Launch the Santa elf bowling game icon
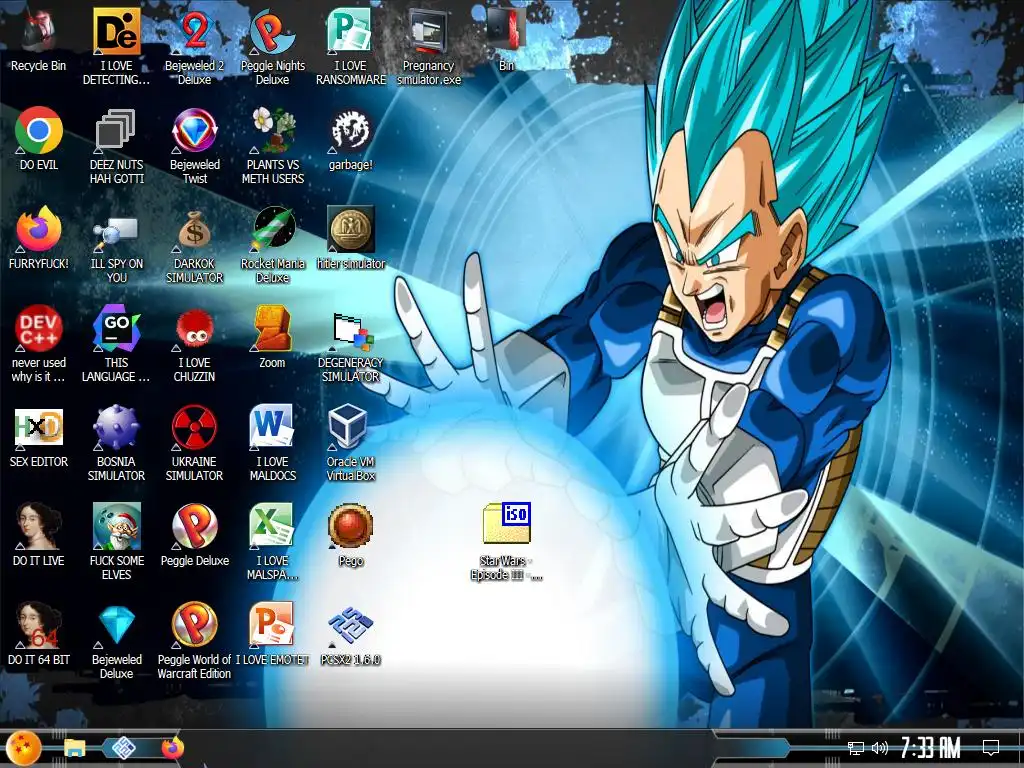The width and height of the screenshot is (1024, 768). [116, 526]
